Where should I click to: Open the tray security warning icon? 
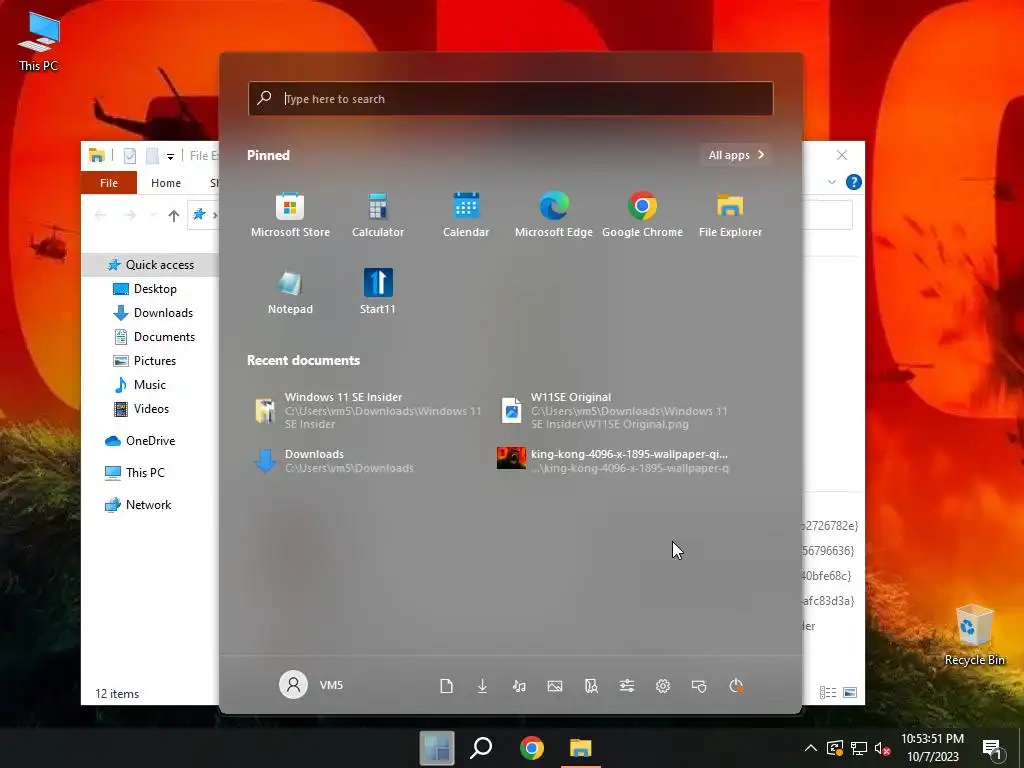[835, 749]
